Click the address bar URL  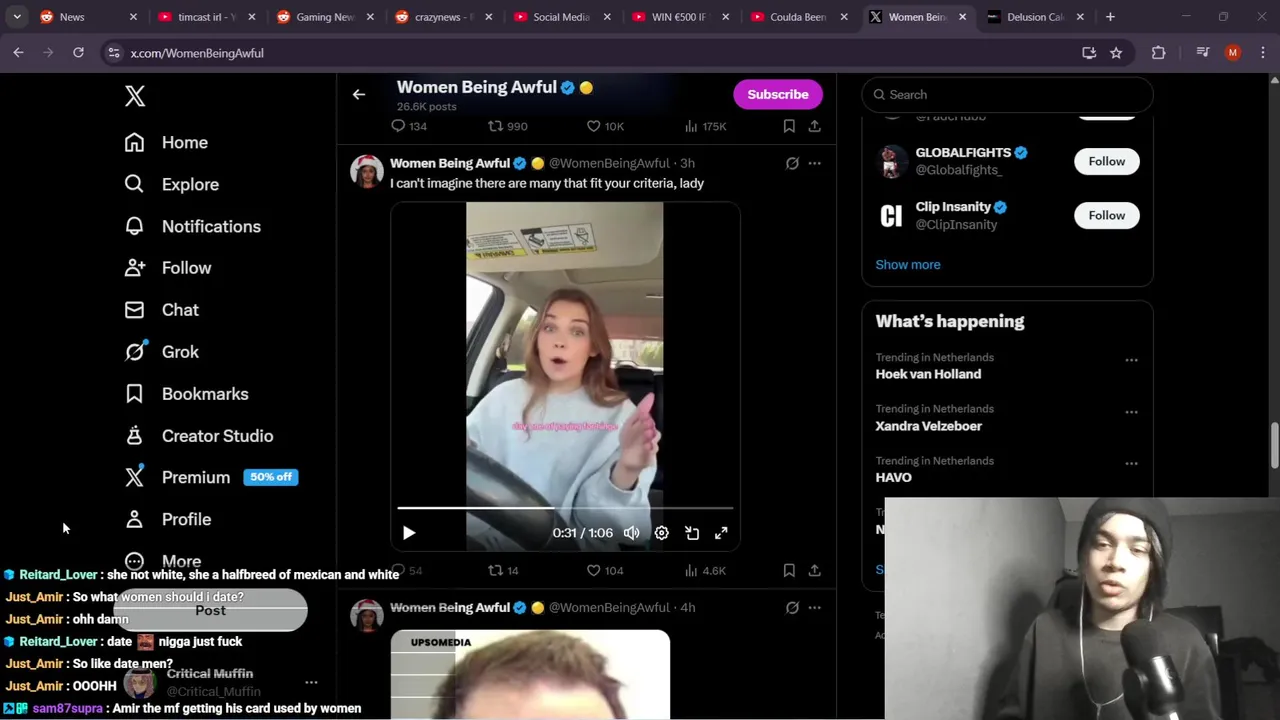(x=197, y=53)
